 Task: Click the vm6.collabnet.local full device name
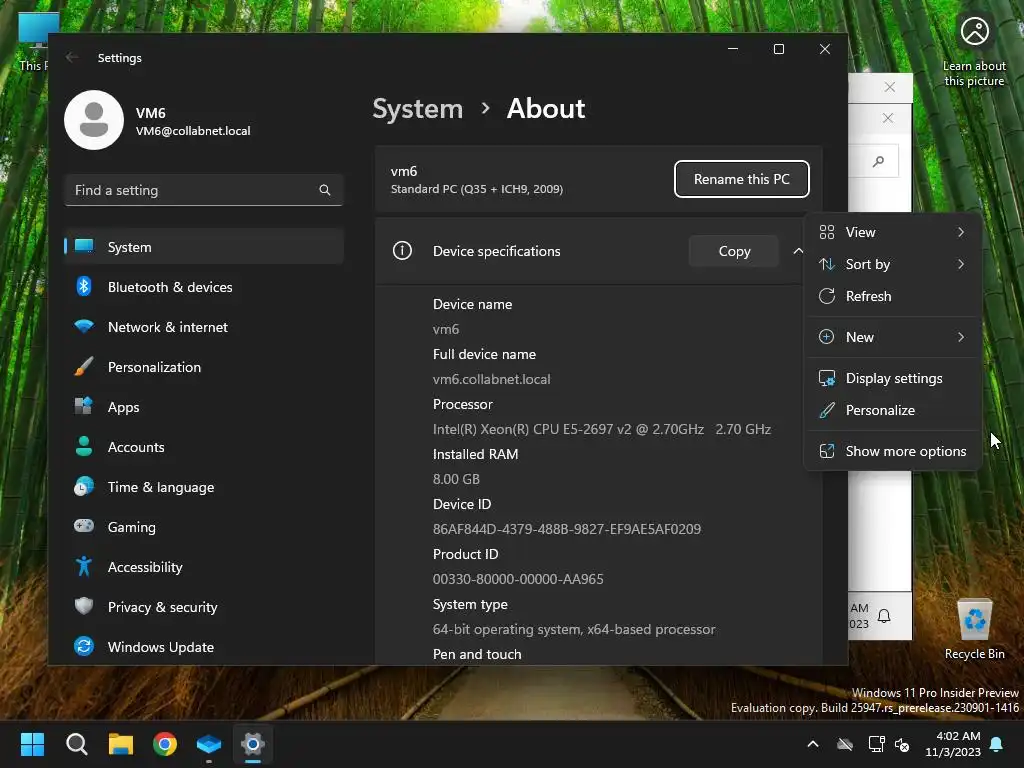pyautogui.click(x=491, y=379)
